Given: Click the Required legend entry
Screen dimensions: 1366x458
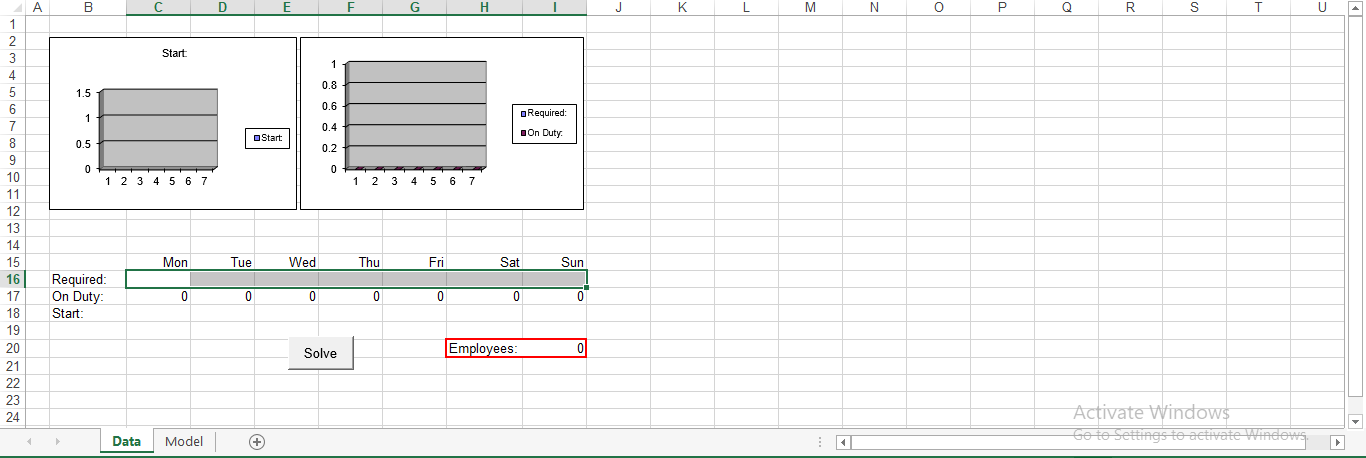Looking at the screenshot, I should pyautogui.click(x=544, y=113).
